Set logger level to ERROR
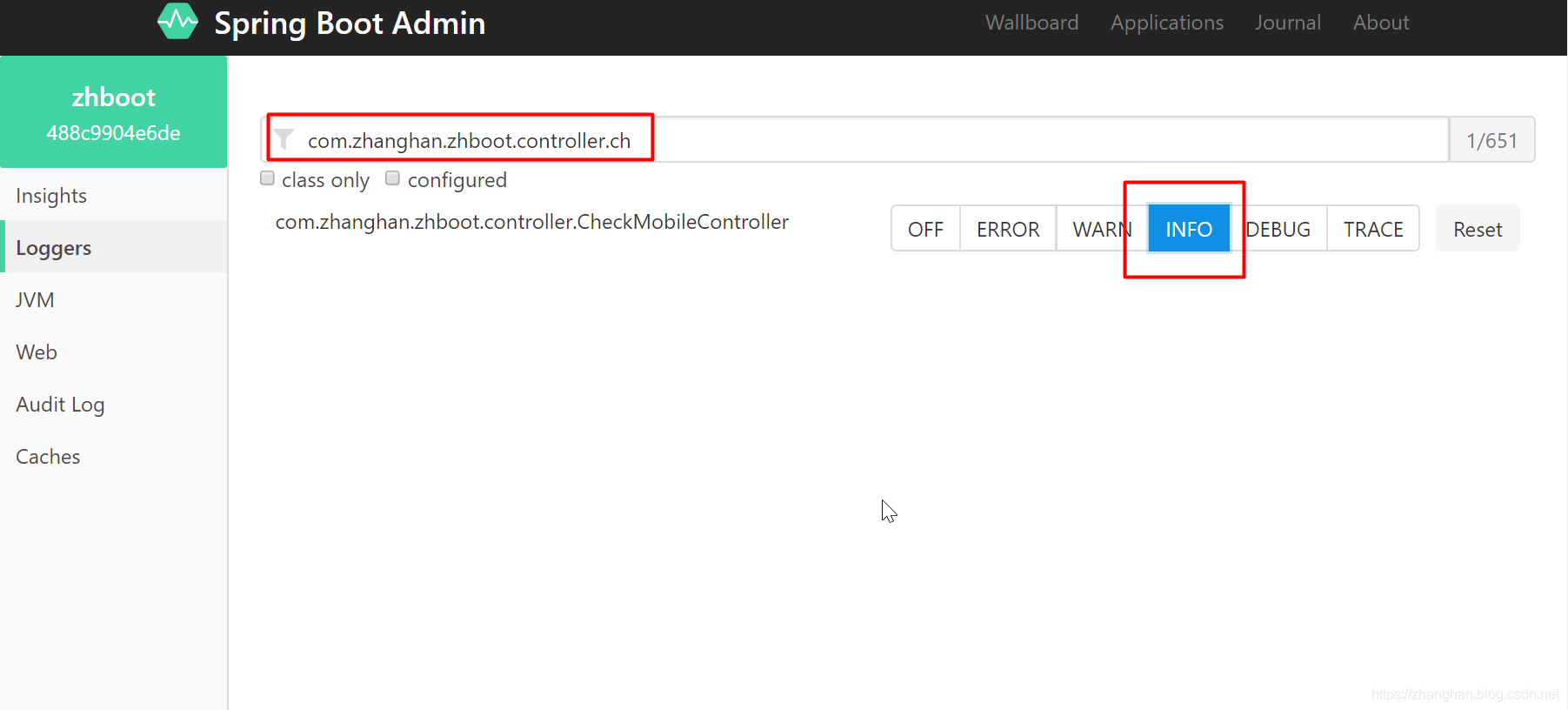Screen dimensions: 1568x710 click(1008, 229)
